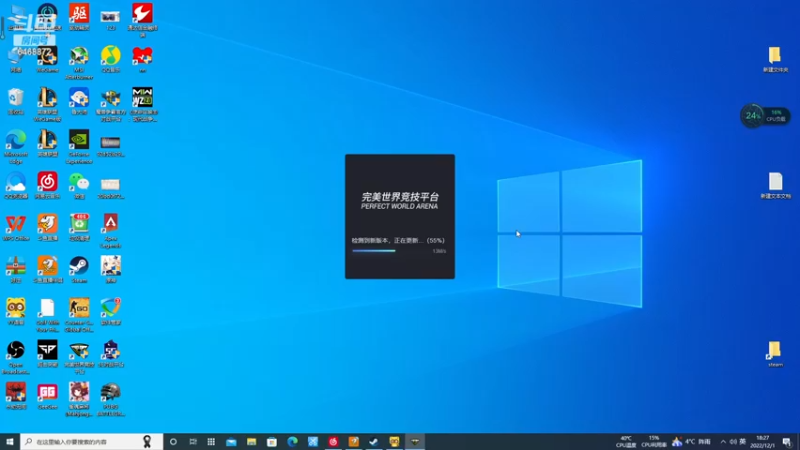Click the CPU usage floating widget showing 24%
The image size is (800, 450).
click(765, 116)
